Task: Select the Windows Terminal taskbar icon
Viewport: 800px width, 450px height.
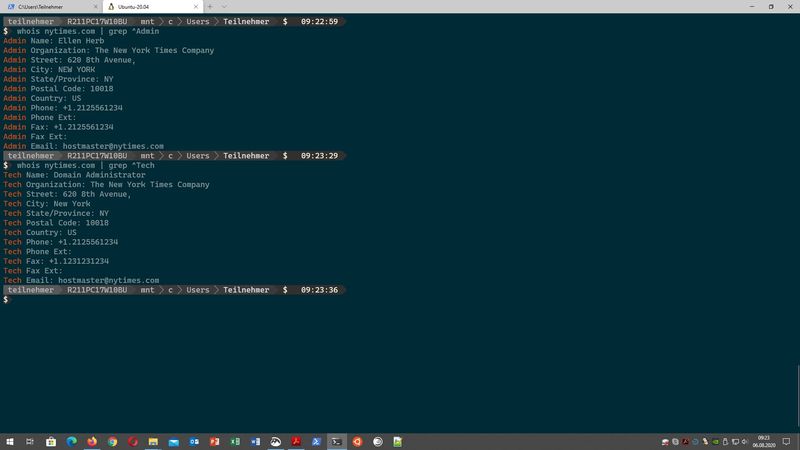Action: (x=337, y=442)
